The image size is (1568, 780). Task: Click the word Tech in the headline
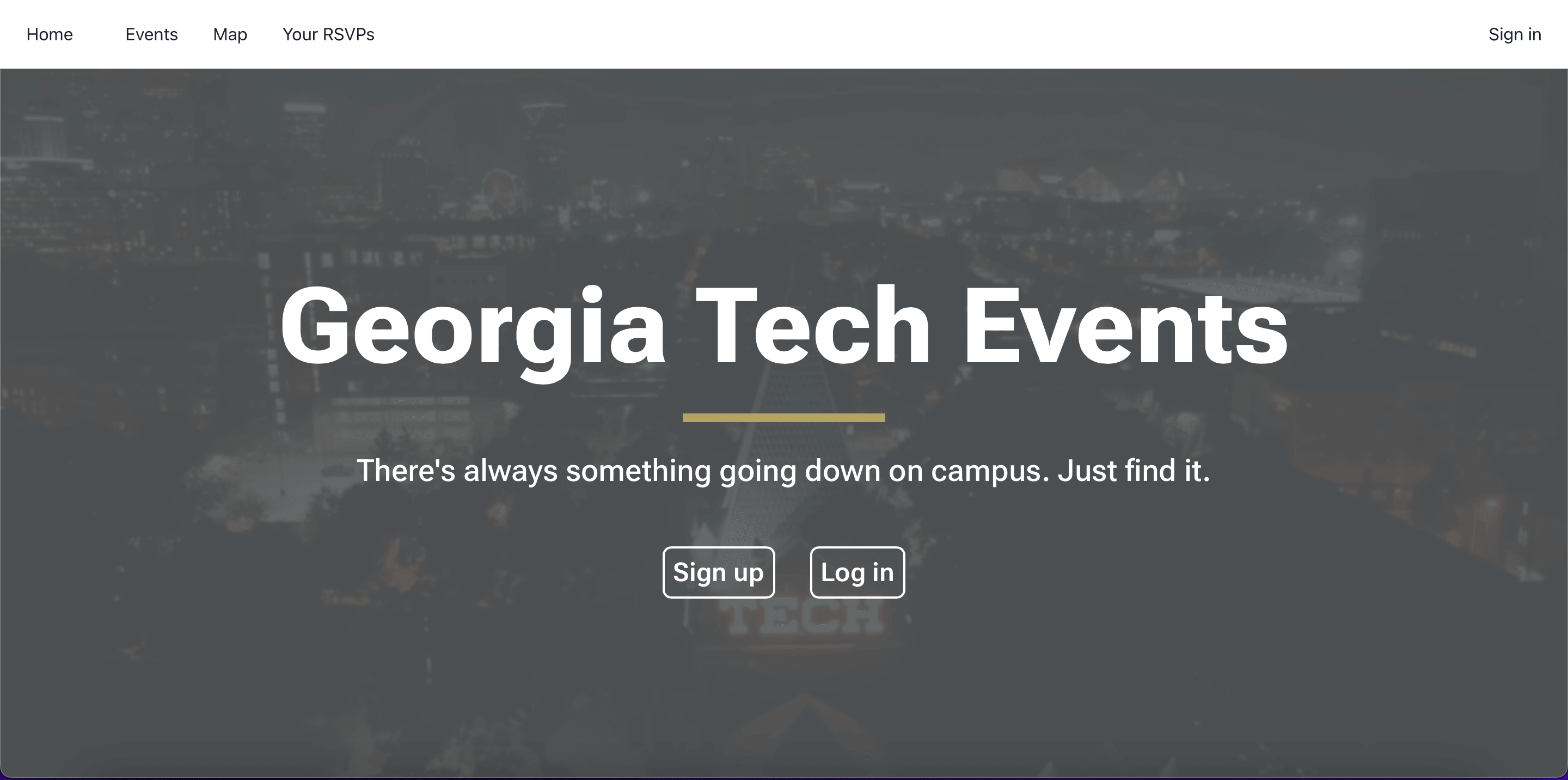(x=813, y=326)
